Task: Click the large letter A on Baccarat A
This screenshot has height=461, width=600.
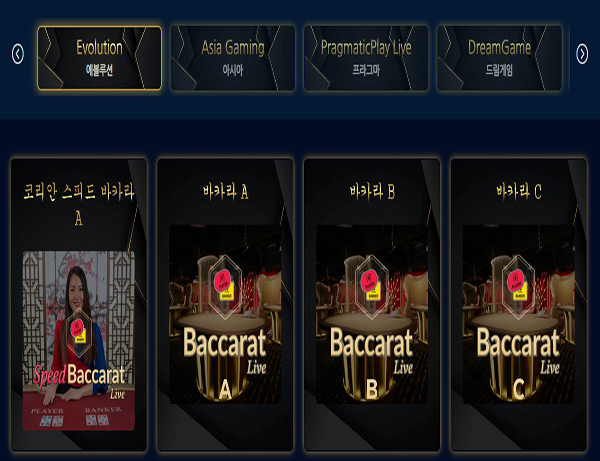Action: pyautogui.click(x=225, y=390)
